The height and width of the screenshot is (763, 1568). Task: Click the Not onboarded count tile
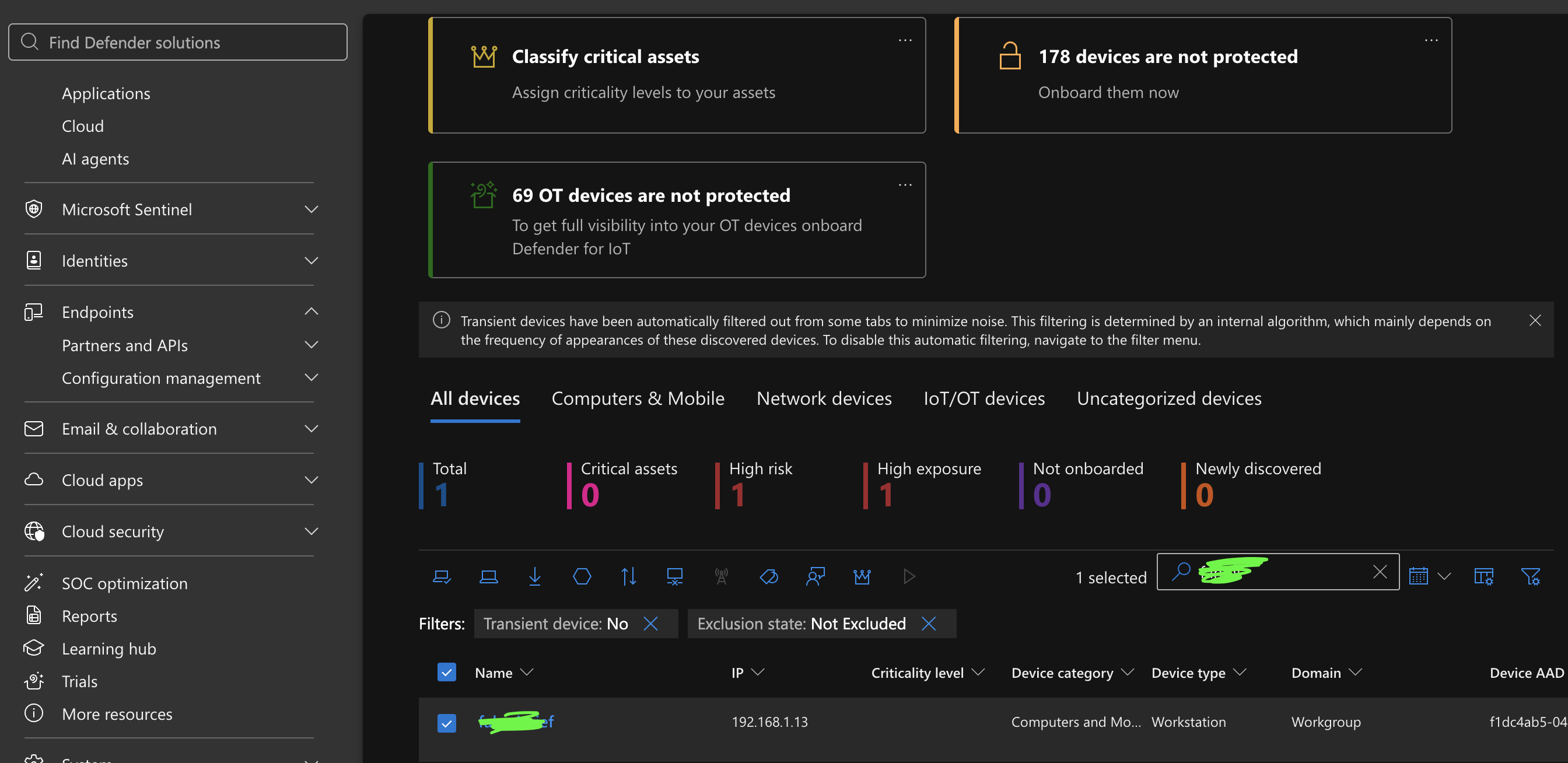coord(1081,485)
